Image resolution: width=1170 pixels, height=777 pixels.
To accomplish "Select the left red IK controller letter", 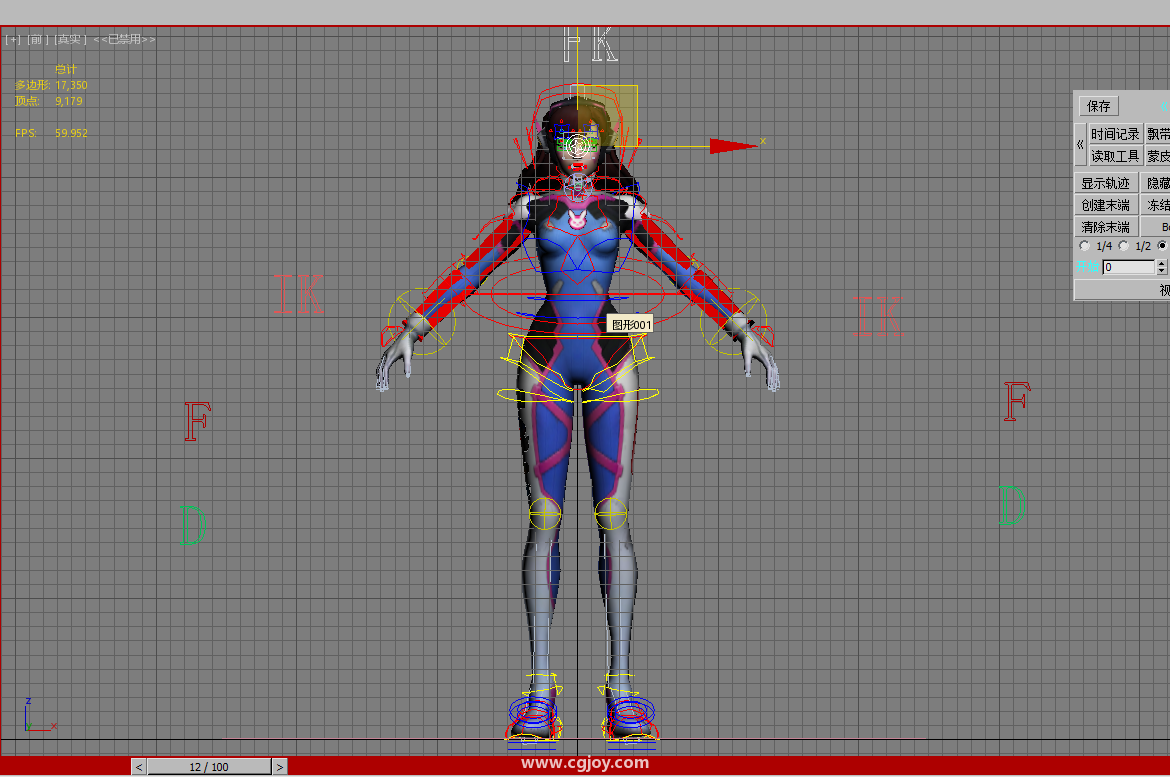I will tap(298, 294).
